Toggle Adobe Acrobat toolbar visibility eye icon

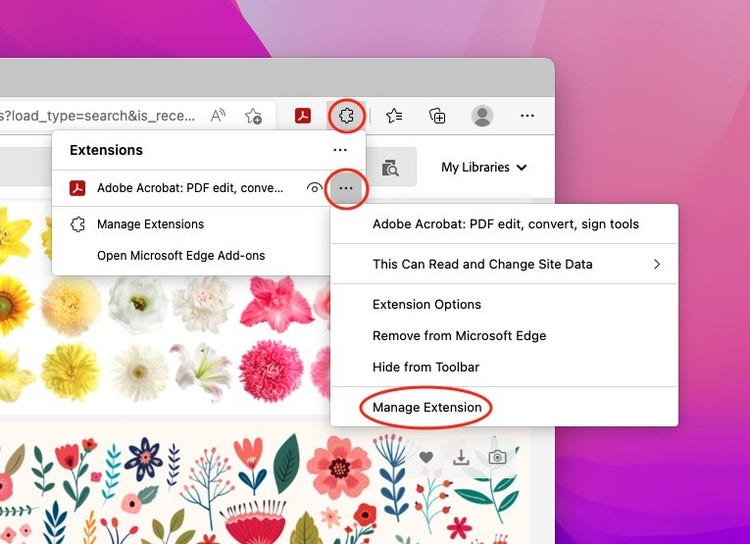pyautogui.click(x=314, y=188)
